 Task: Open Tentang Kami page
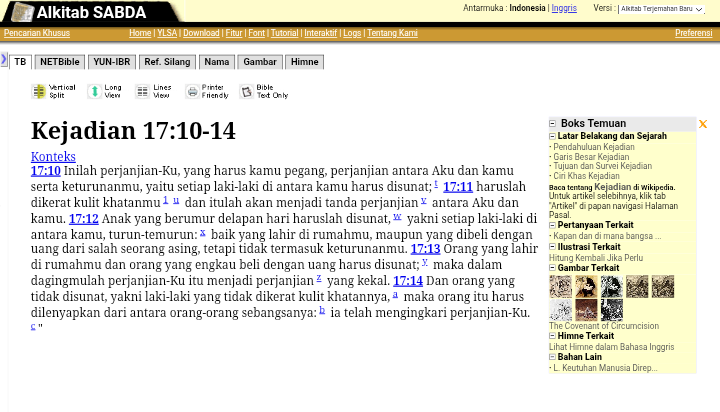(x=392, y=33)
